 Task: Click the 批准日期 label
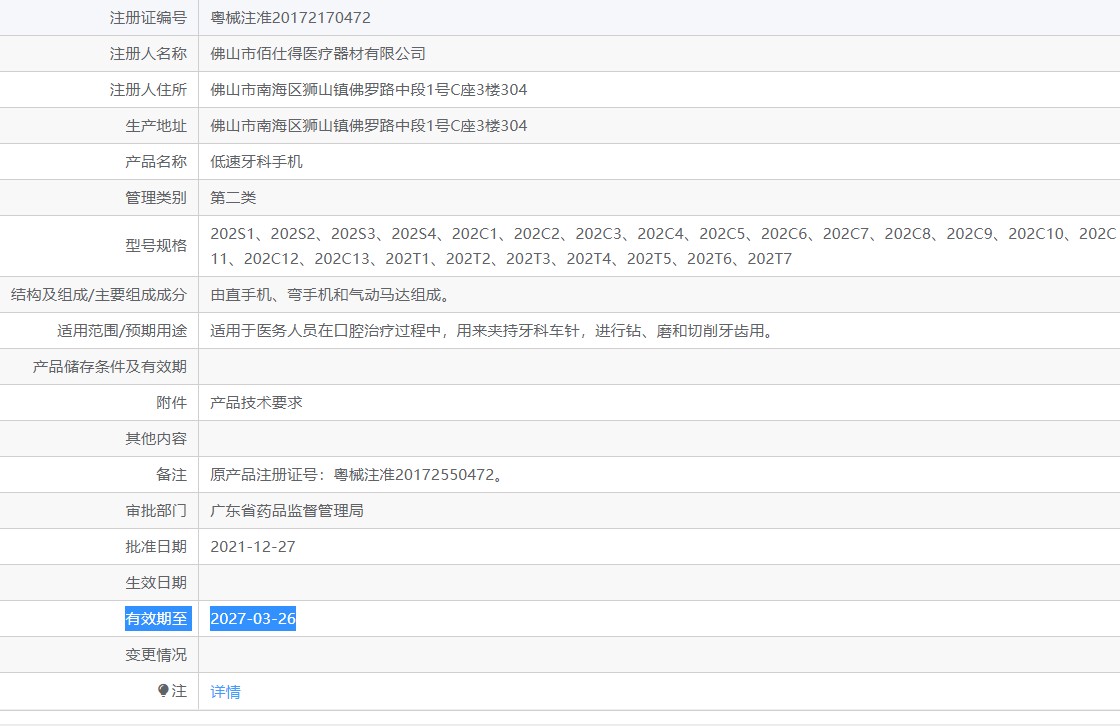point(156,547)
